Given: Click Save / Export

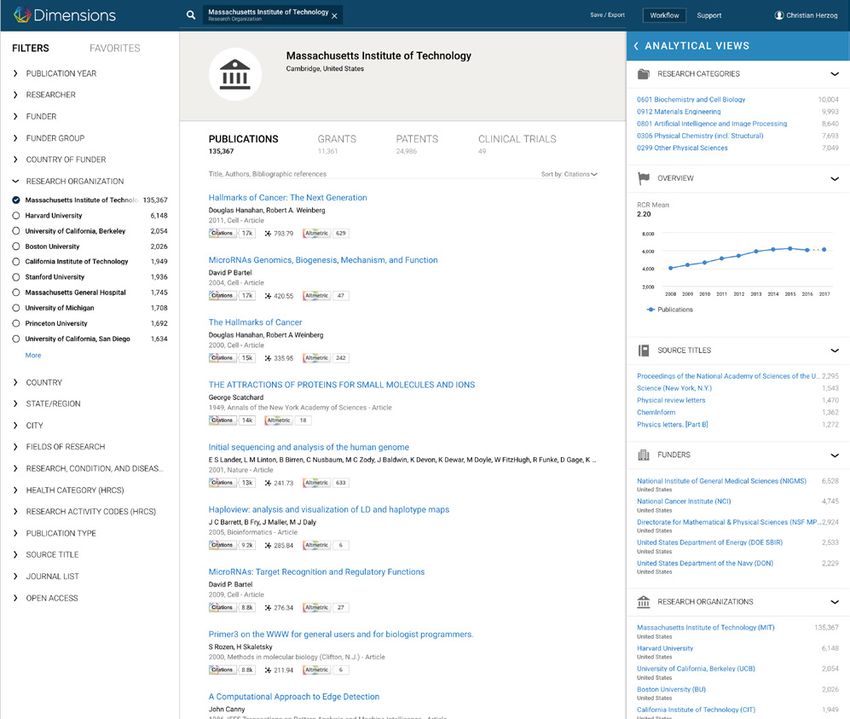Looking at the screenshot, I should pos(607,15).
